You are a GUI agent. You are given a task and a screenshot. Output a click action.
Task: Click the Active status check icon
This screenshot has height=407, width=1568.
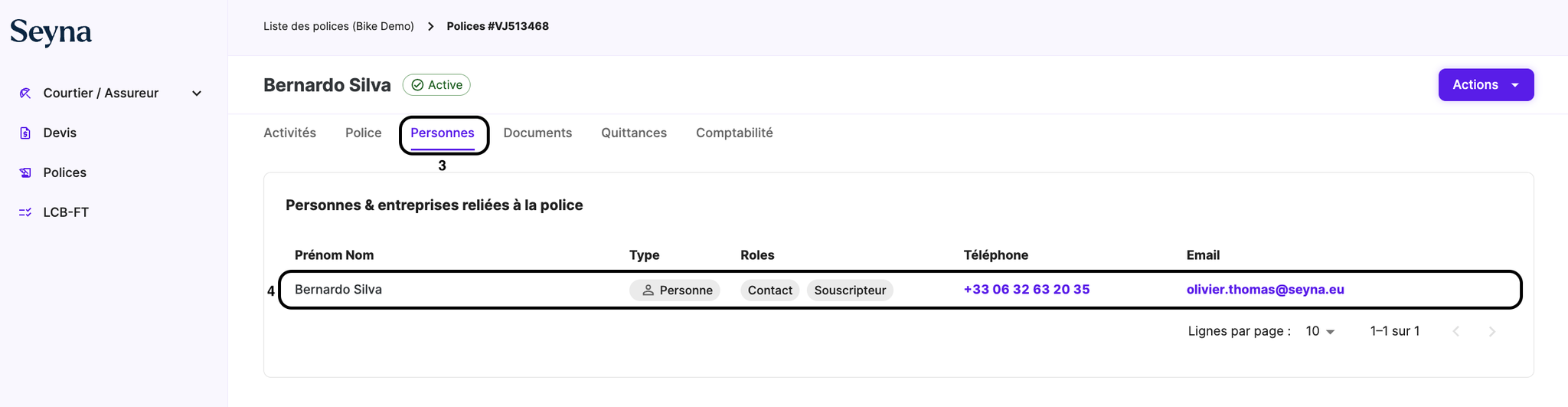coord(417,85)
